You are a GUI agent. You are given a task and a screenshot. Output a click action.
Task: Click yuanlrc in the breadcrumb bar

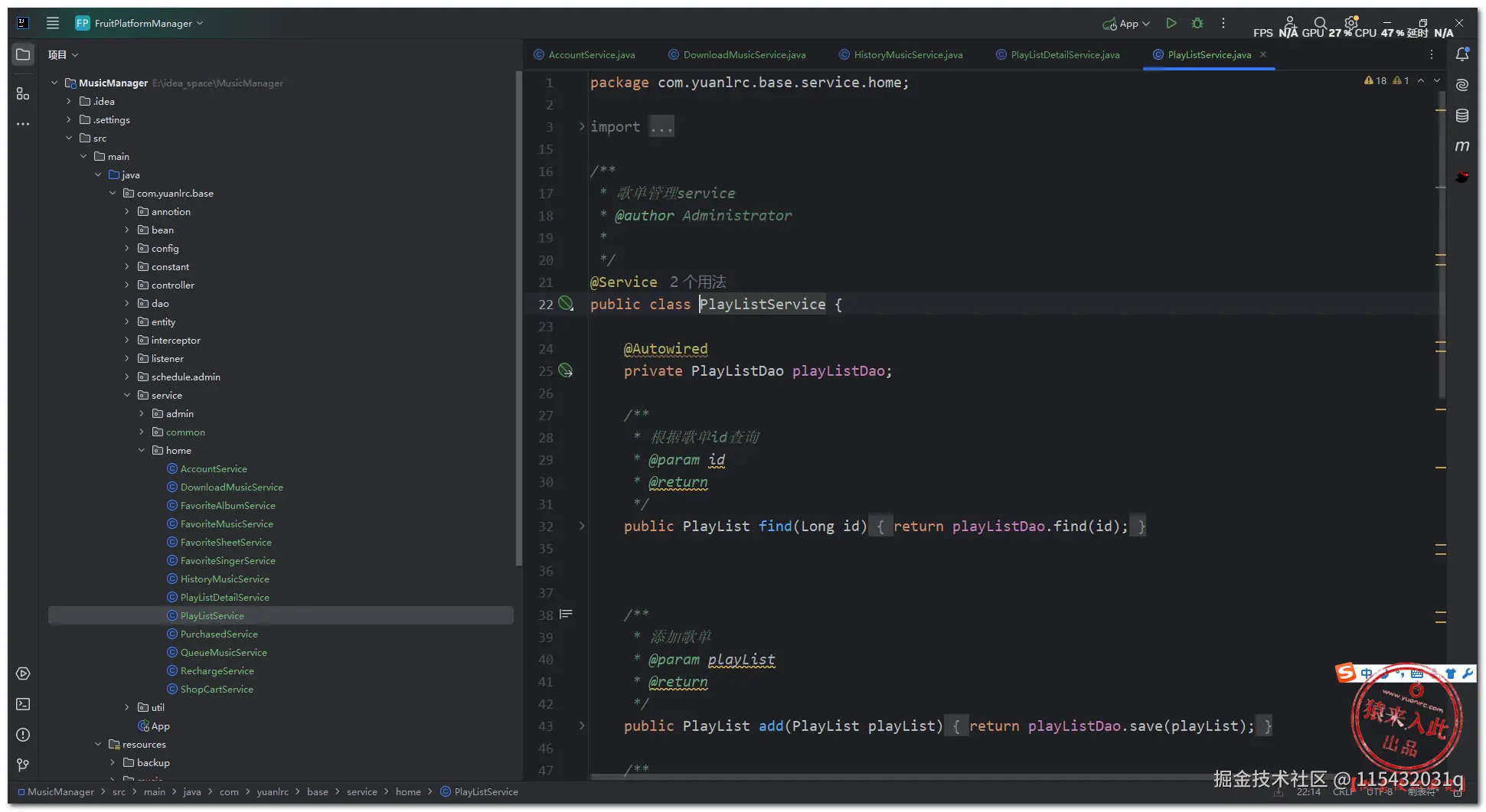[273, 791]
